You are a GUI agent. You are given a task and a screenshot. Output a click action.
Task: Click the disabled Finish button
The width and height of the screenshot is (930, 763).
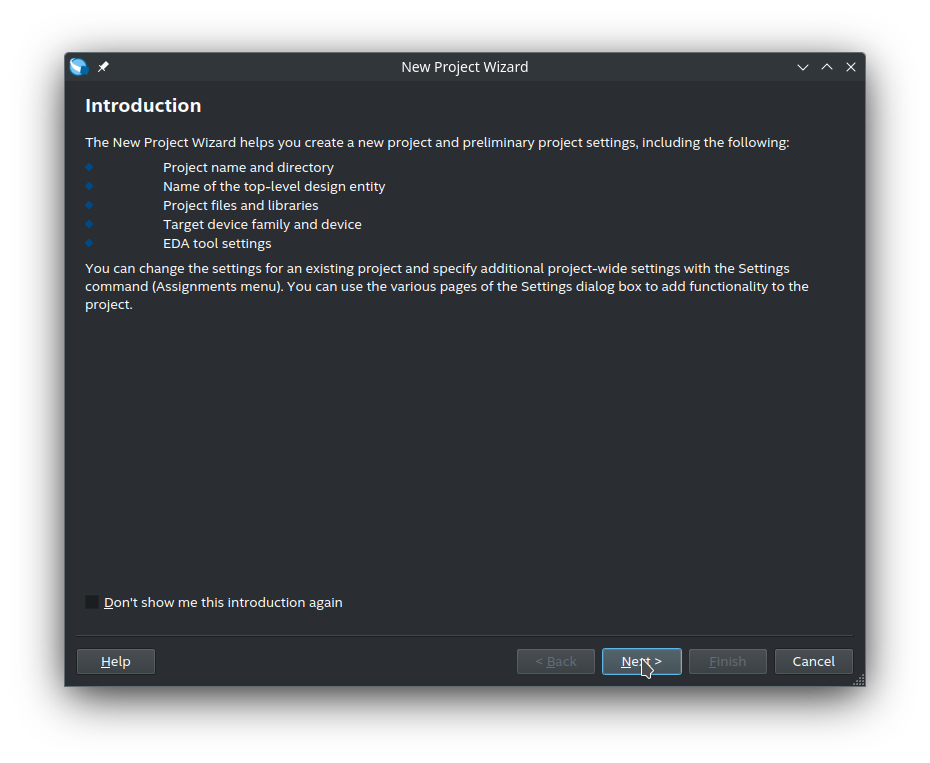(x=728, y=662)
